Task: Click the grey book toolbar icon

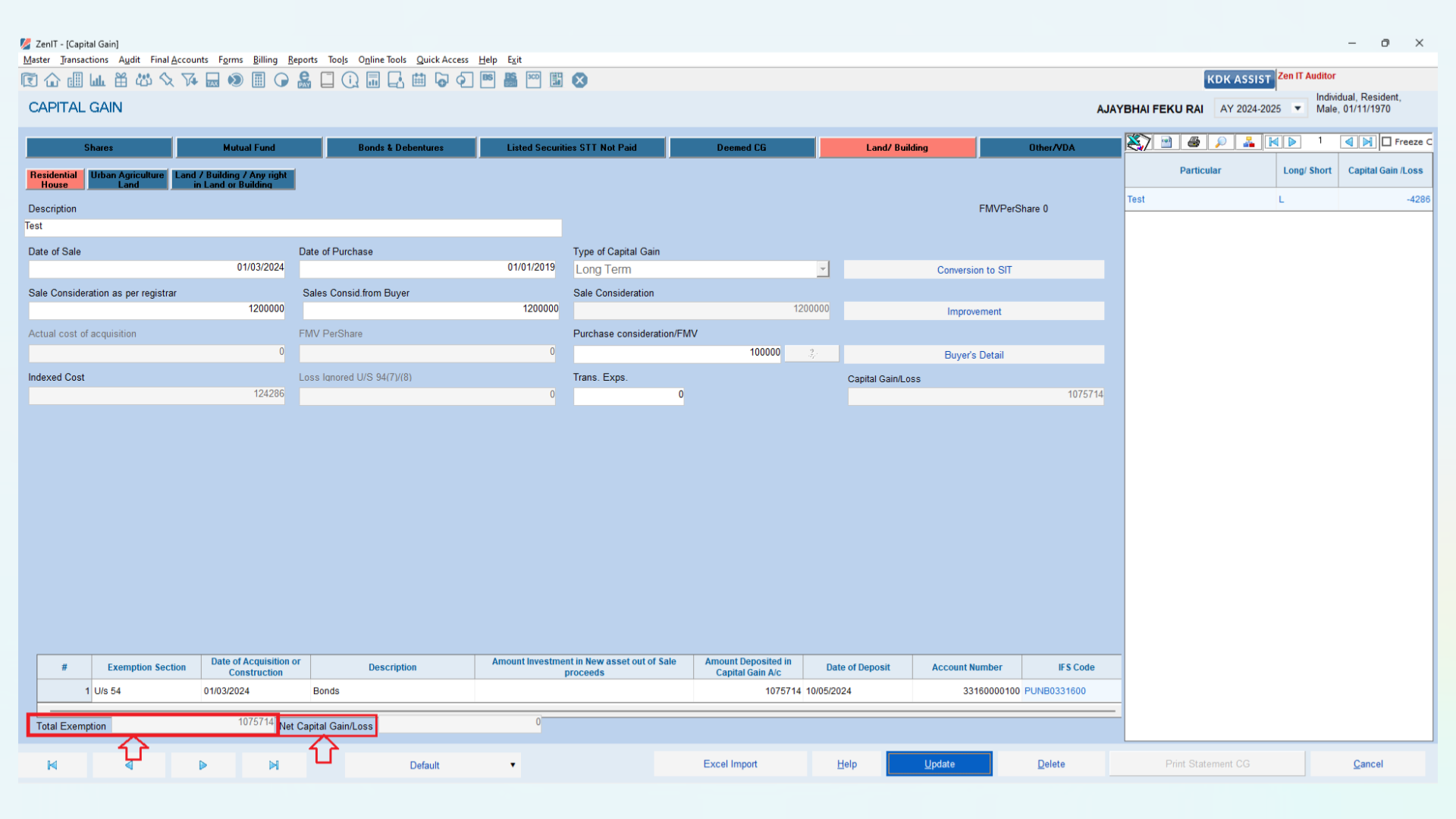Action: (x=327, y=80)
